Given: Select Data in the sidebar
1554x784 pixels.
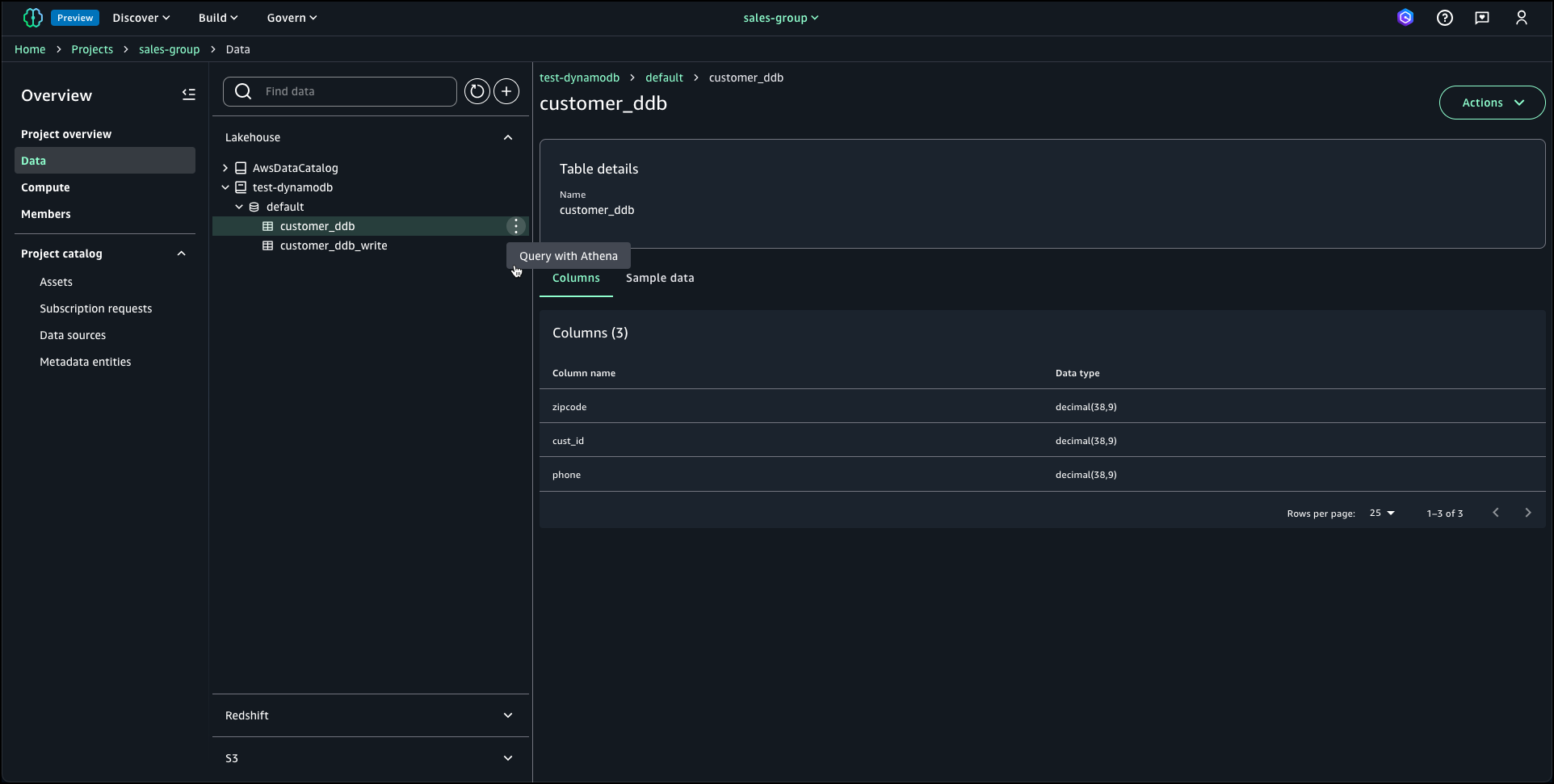Looking at the screenshot, I should click(105, 160).
